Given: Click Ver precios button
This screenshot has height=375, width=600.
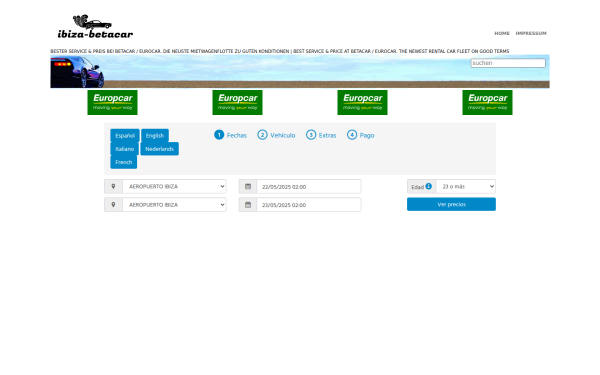Looking at the screenshot, I should coord(451,204).
